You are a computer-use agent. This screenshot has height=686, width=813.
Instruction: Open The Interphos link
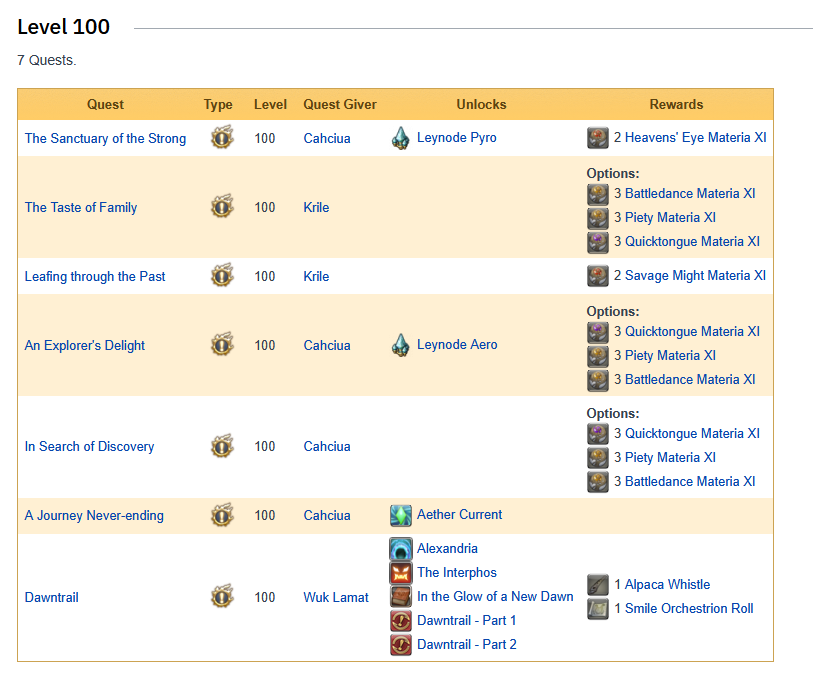(456, 572)
